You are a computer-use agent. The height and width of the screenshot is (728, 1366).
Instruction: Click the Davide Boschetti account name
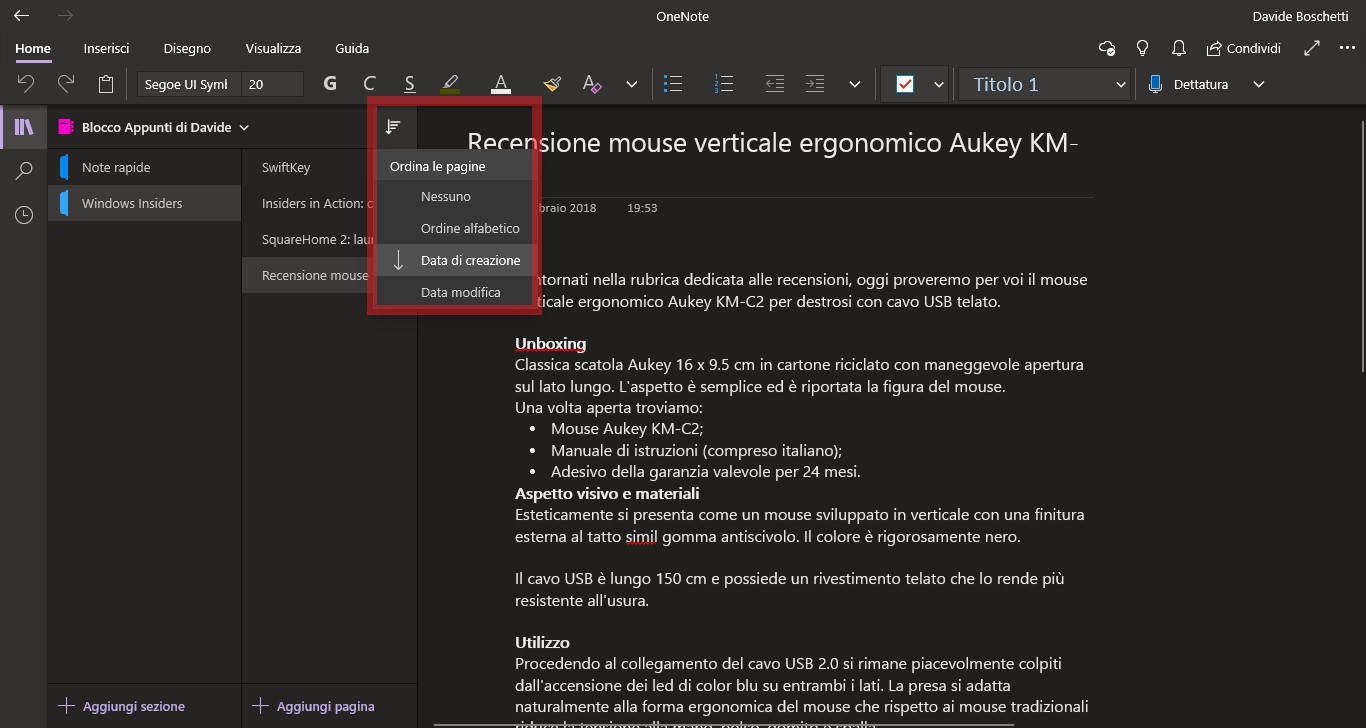tap(1300, 16)
